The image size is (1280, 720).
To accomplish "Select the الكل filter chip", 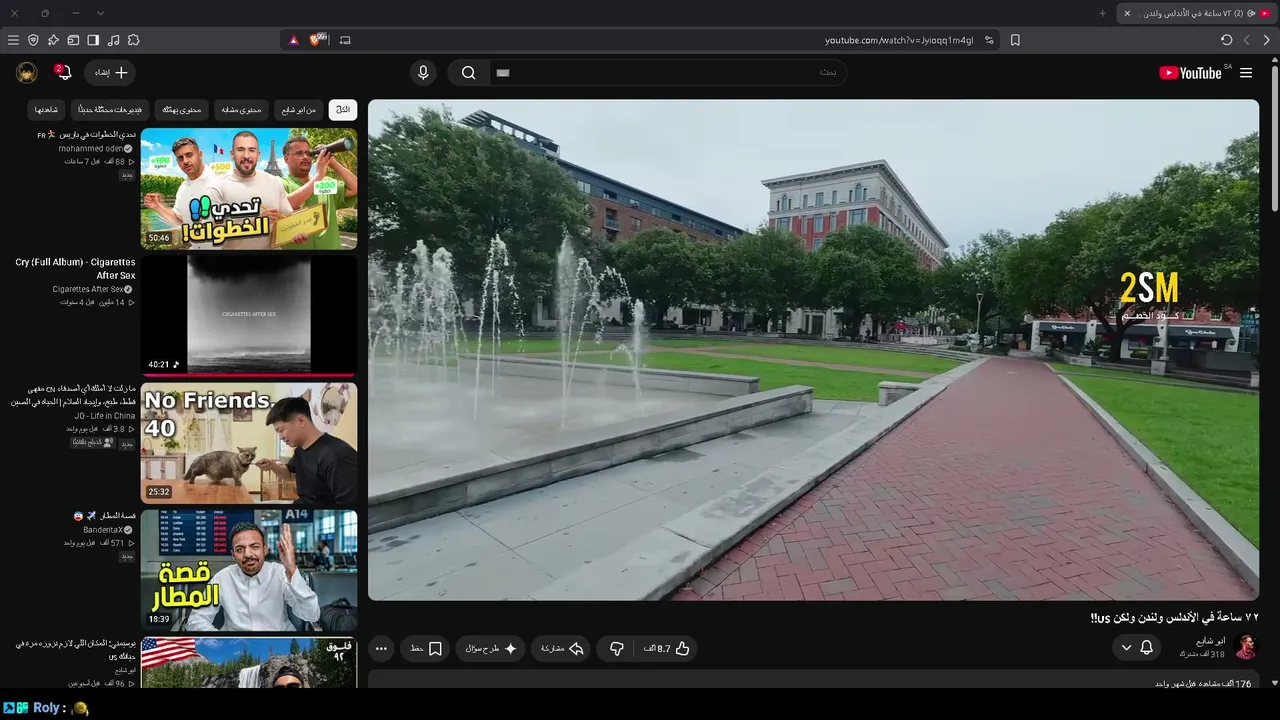I will pyautogui.click(x=343, y=110).
